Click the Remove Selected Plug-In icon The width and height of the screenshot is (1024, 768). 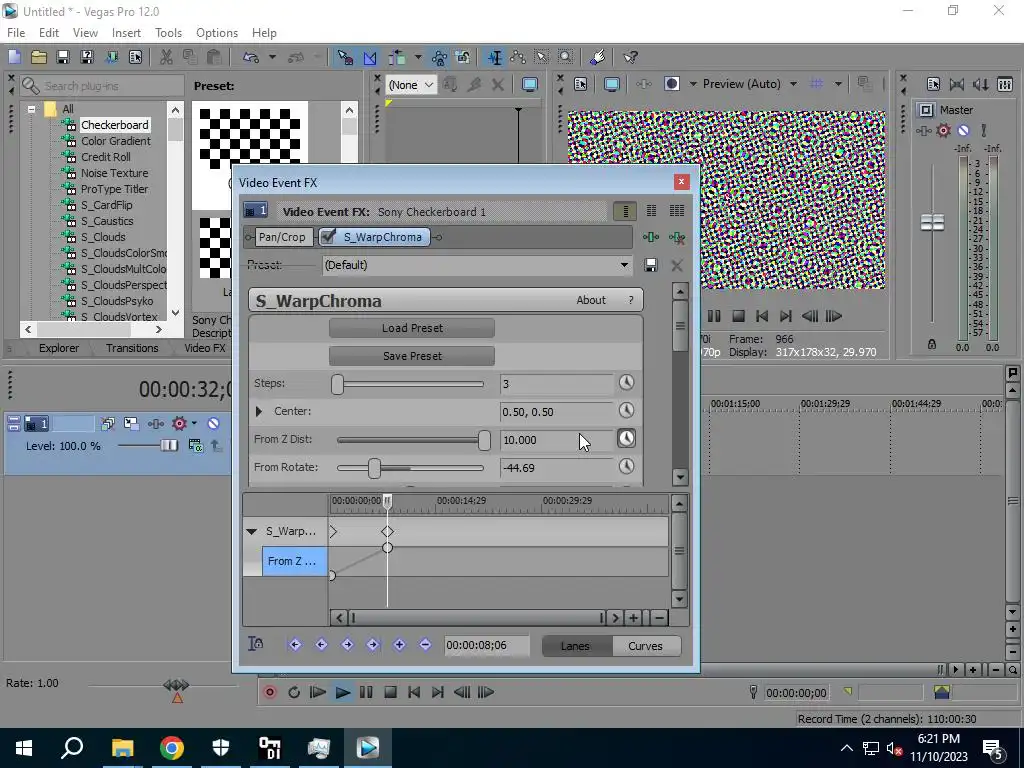point(677,237)
